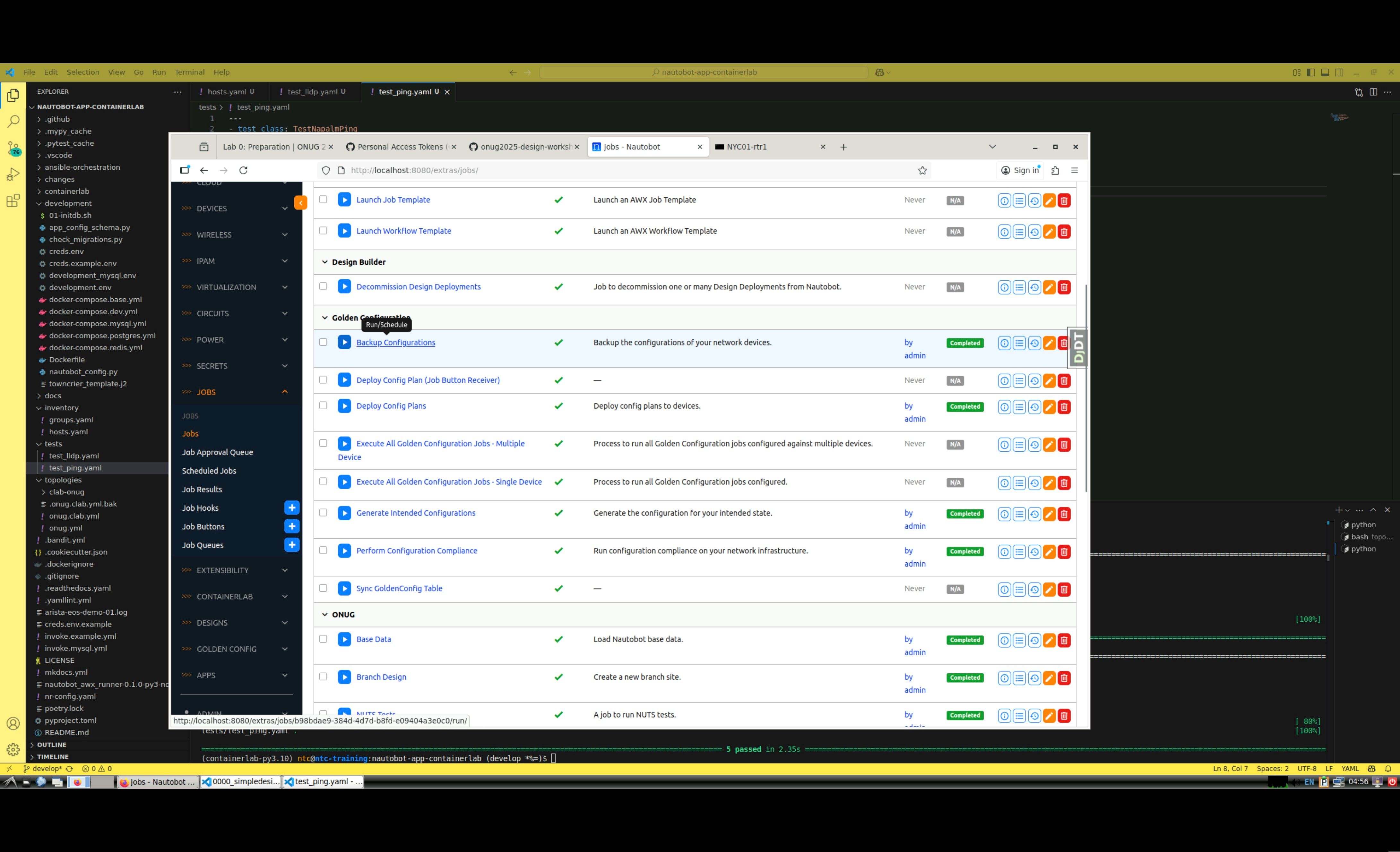Open the Terminal menu in VS Code
1400x852 pixels.
tap(189, 72)
